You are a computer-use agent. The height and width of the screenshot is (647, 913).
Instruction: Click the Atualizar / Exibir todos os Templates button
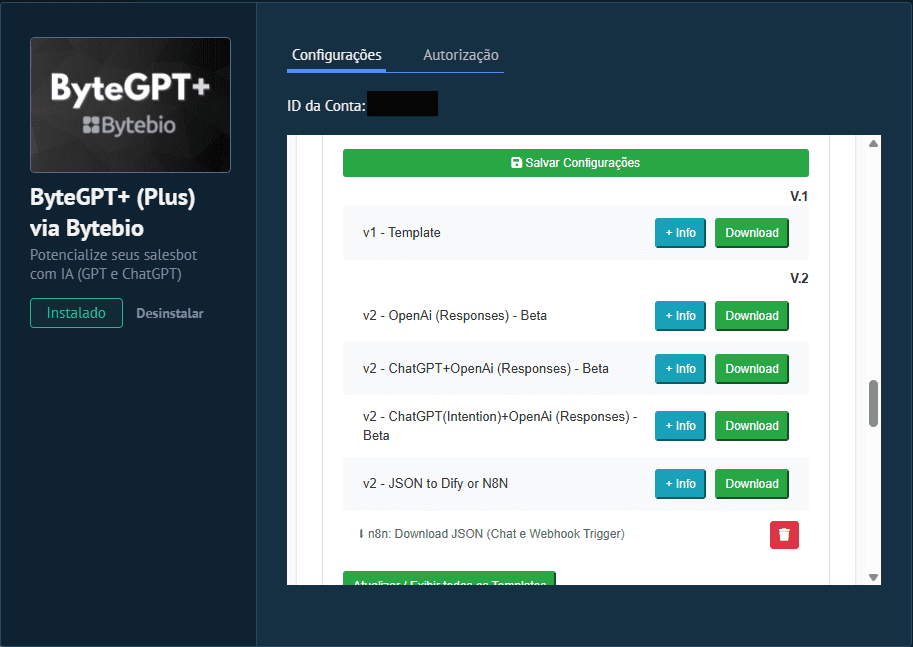(449, 578)
